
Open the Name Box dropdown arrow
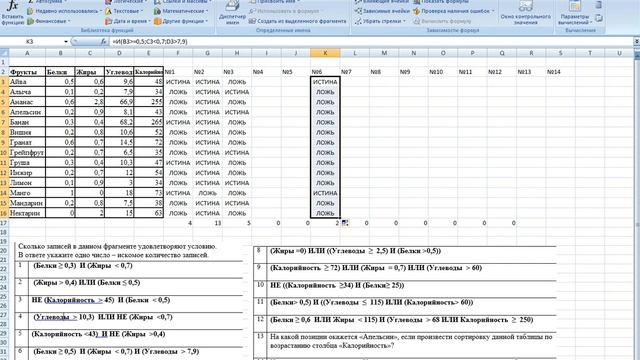pyautogui.click(x=66, y=42)
